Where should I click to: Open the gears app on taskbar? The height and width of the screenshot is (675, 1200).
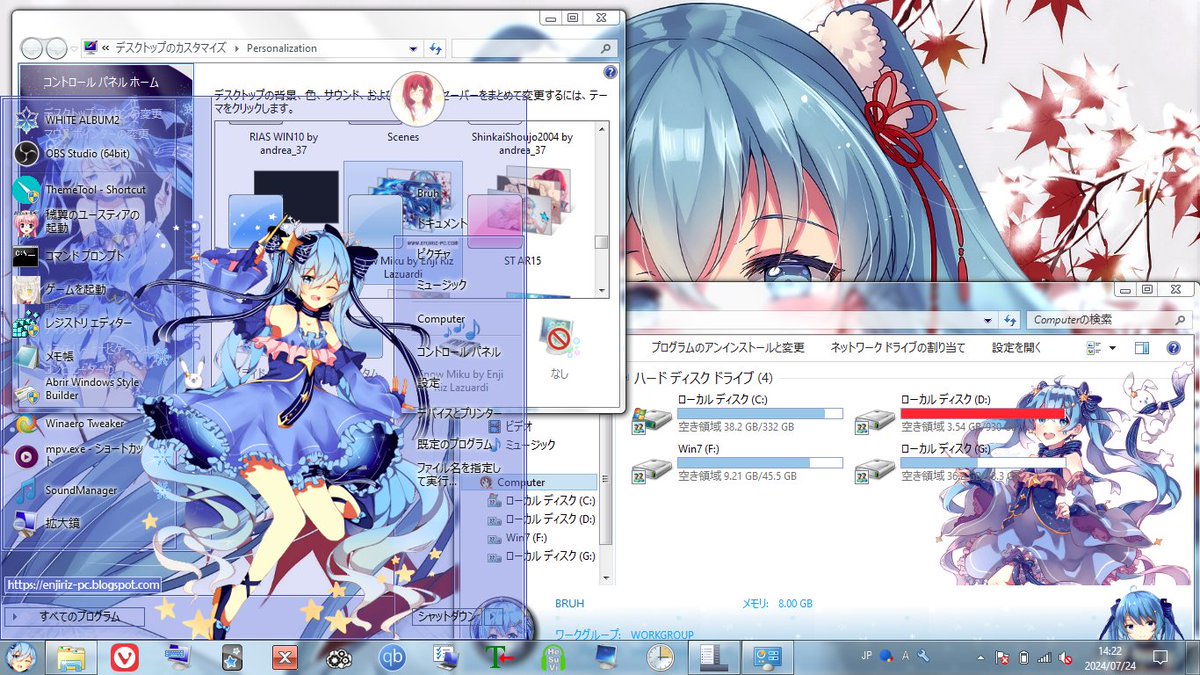[x=338, y=657]
